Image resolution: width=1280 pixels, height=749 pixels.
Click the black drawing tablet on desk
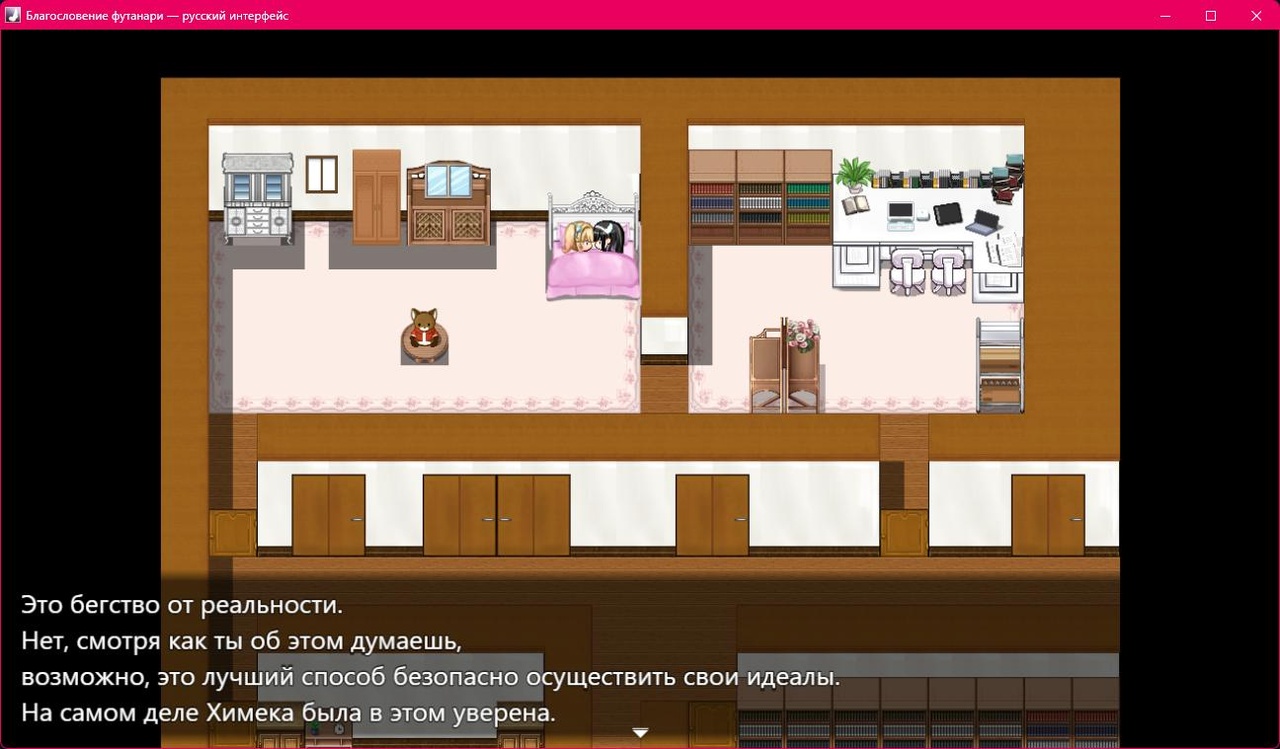947,214
